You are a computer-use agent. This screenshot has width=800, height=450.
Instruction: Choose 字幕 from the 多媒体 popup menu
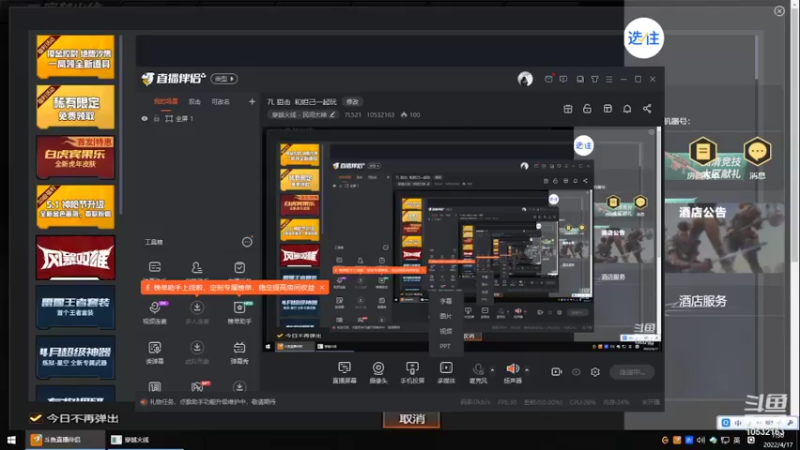point(445,302)
